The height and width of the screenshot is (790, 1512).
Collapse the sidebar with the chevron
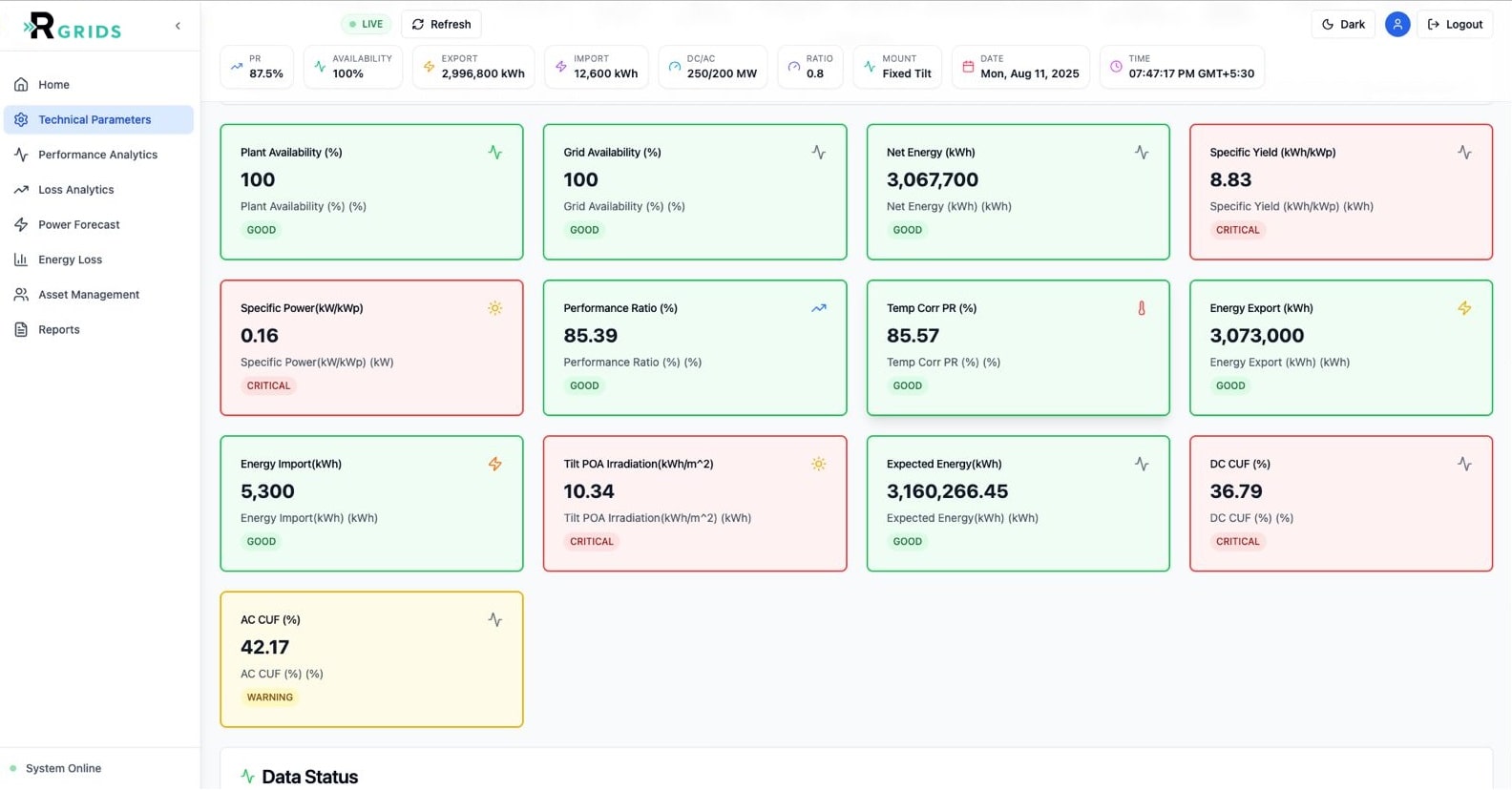(x=178, y=26)
